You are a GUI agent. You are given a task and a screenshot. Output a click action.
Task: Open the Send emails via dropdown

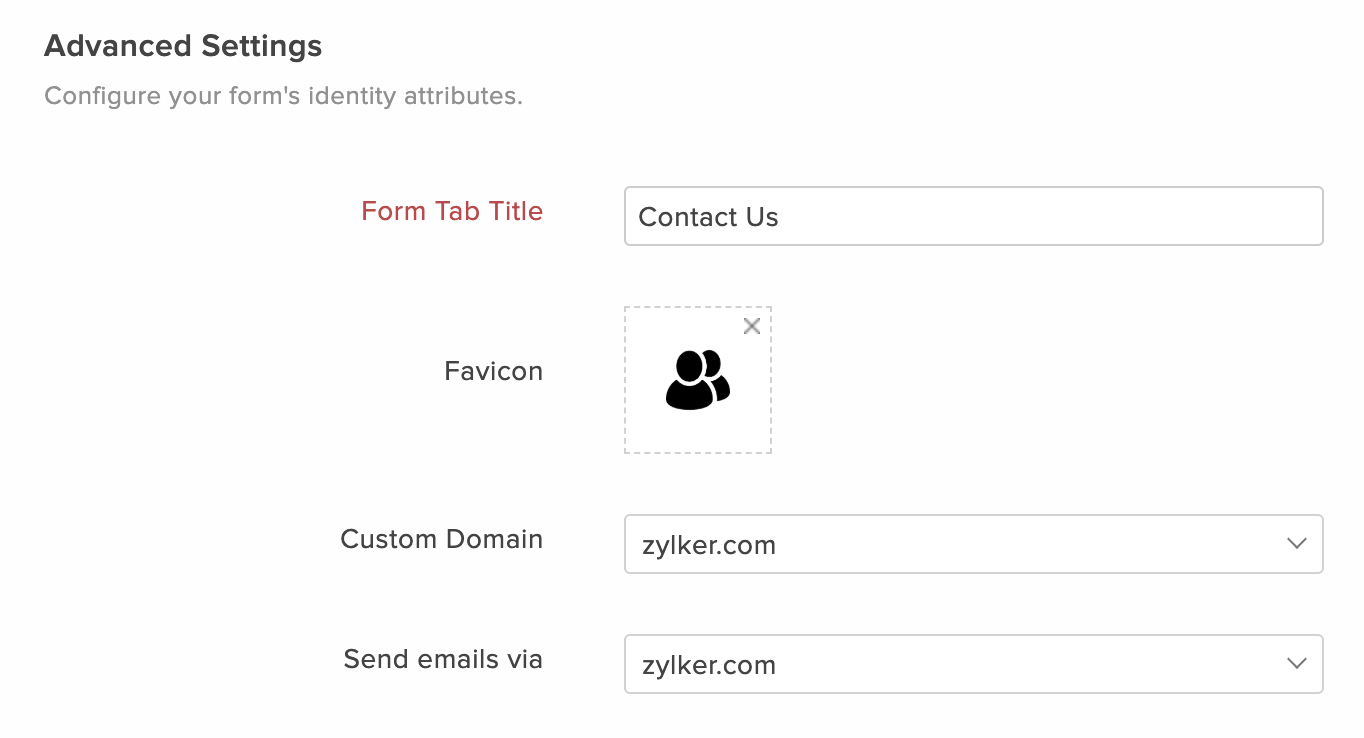click(x=974, y=664)
